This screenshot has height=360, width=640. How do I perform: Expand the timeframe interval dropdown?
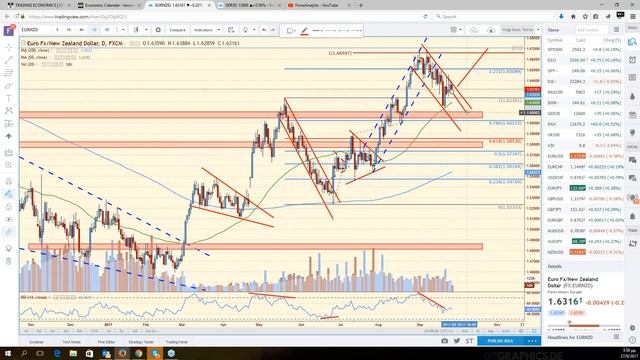(123, 30)
